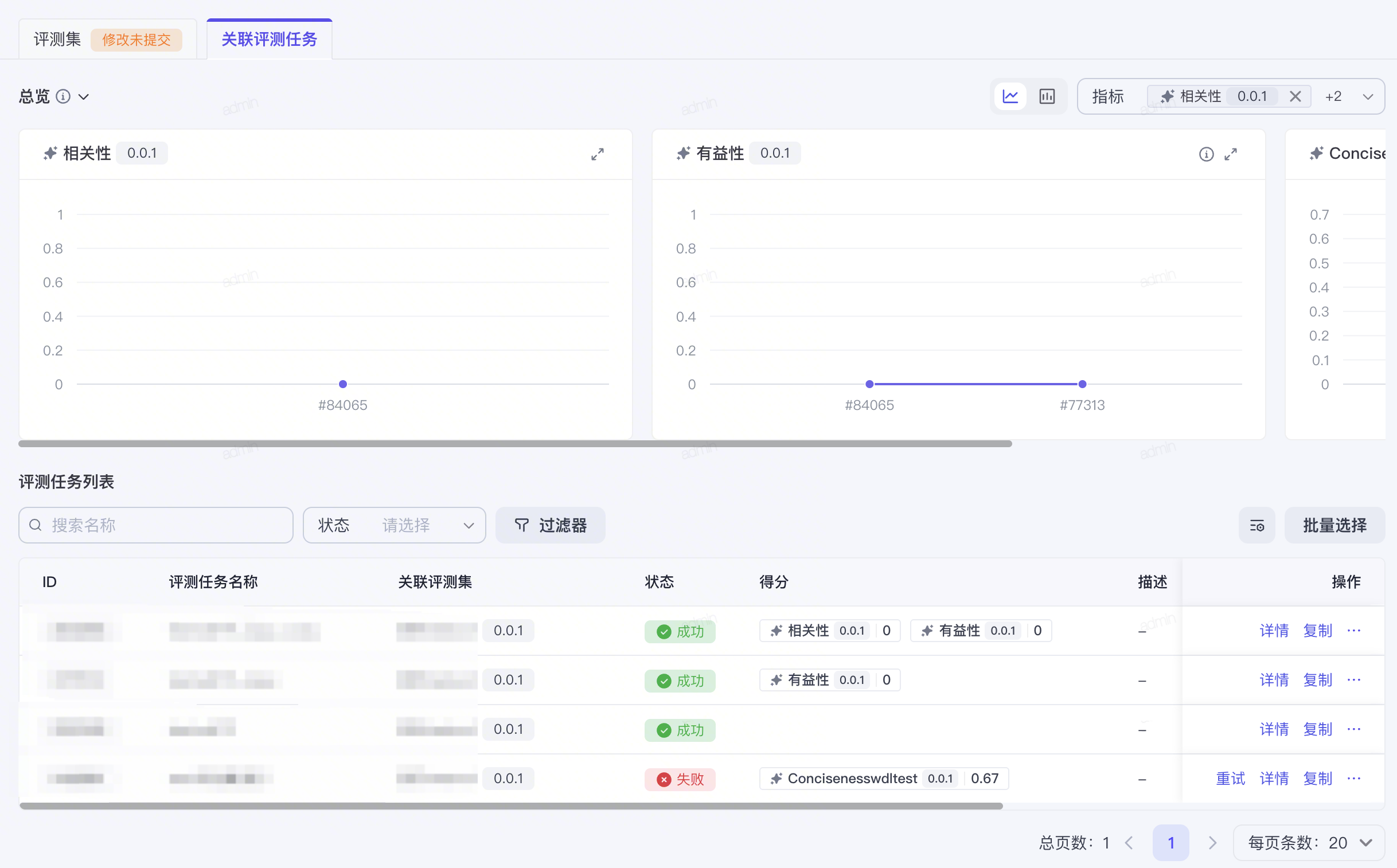Open the 状态 filter dropdown
1397x868 pixels.
pos(394,525)
